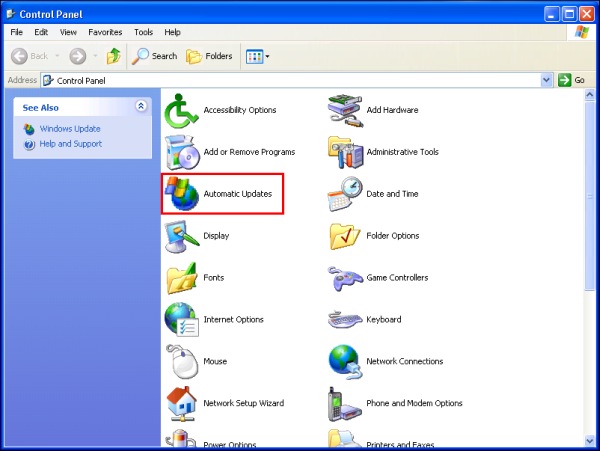Open the View menu
This screenshot has height=451, width=600.
click(x=68, y=33)
